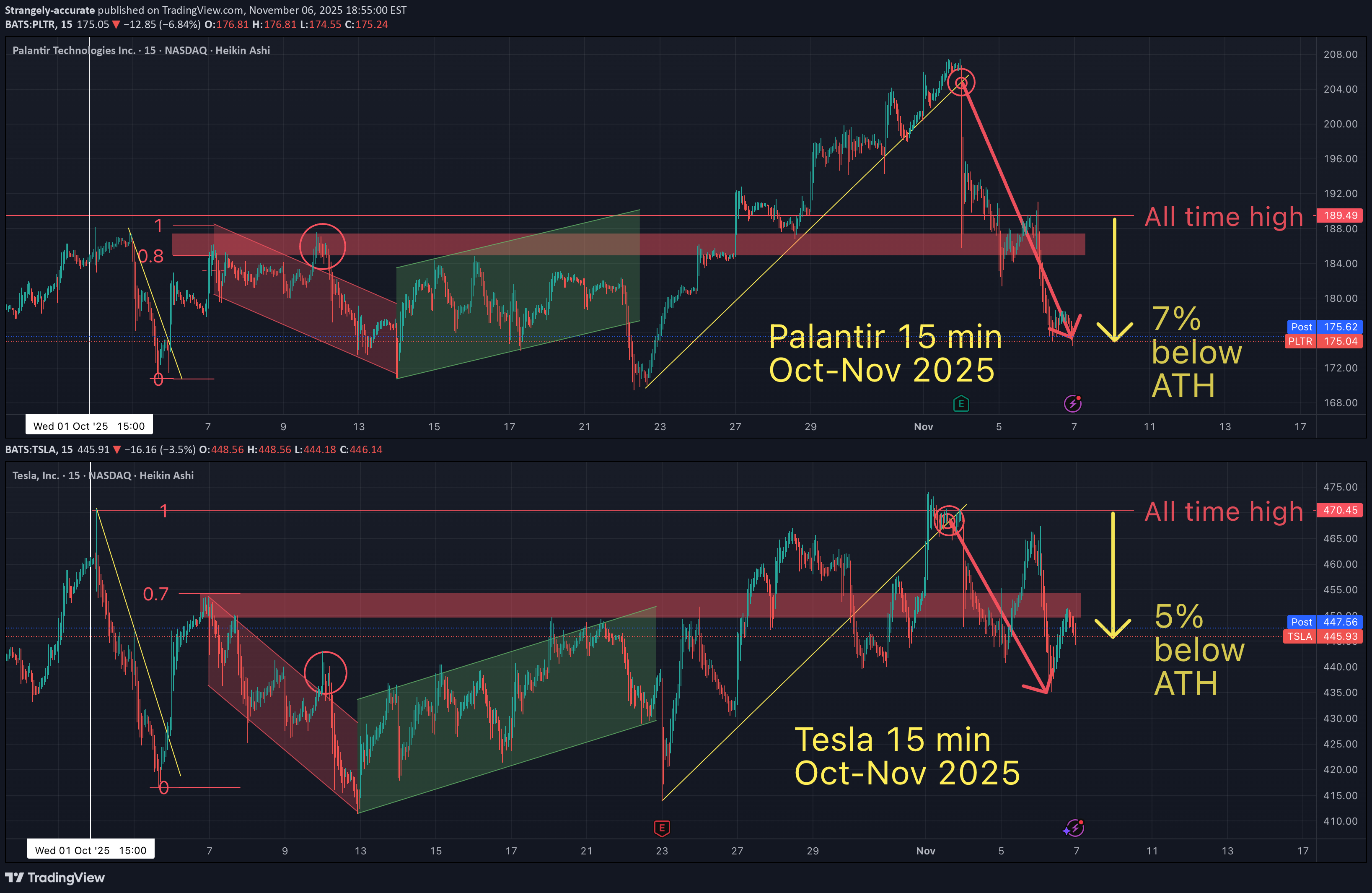
Task: Click the red 189.49 price label
Action: (x=1340, y=215)
